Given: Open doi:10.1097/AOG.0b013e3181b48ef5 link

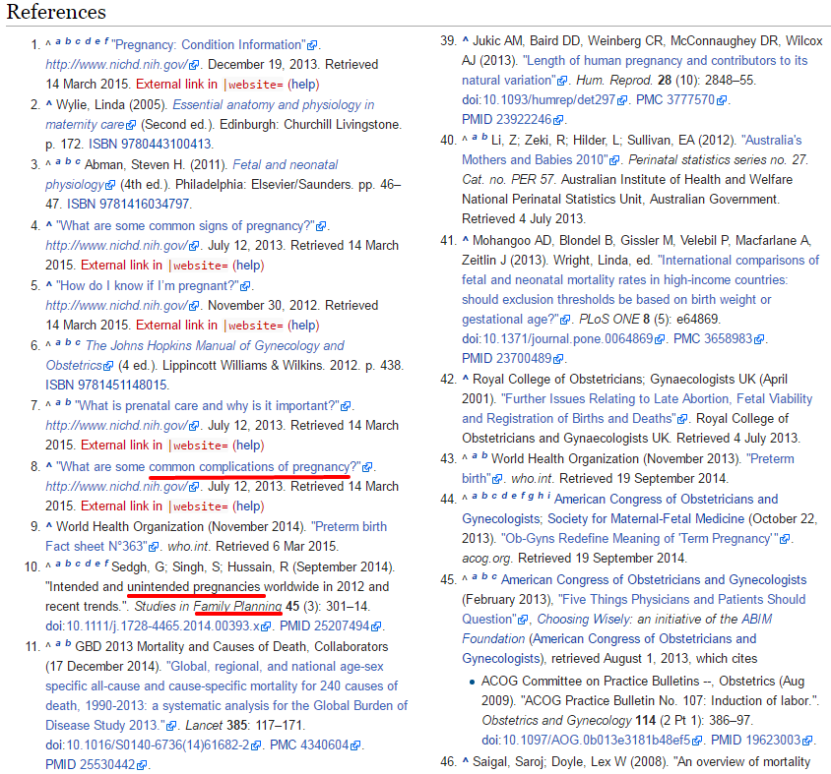Looking at the screenshot, I should pyautogui.click(x=586, y=740).
